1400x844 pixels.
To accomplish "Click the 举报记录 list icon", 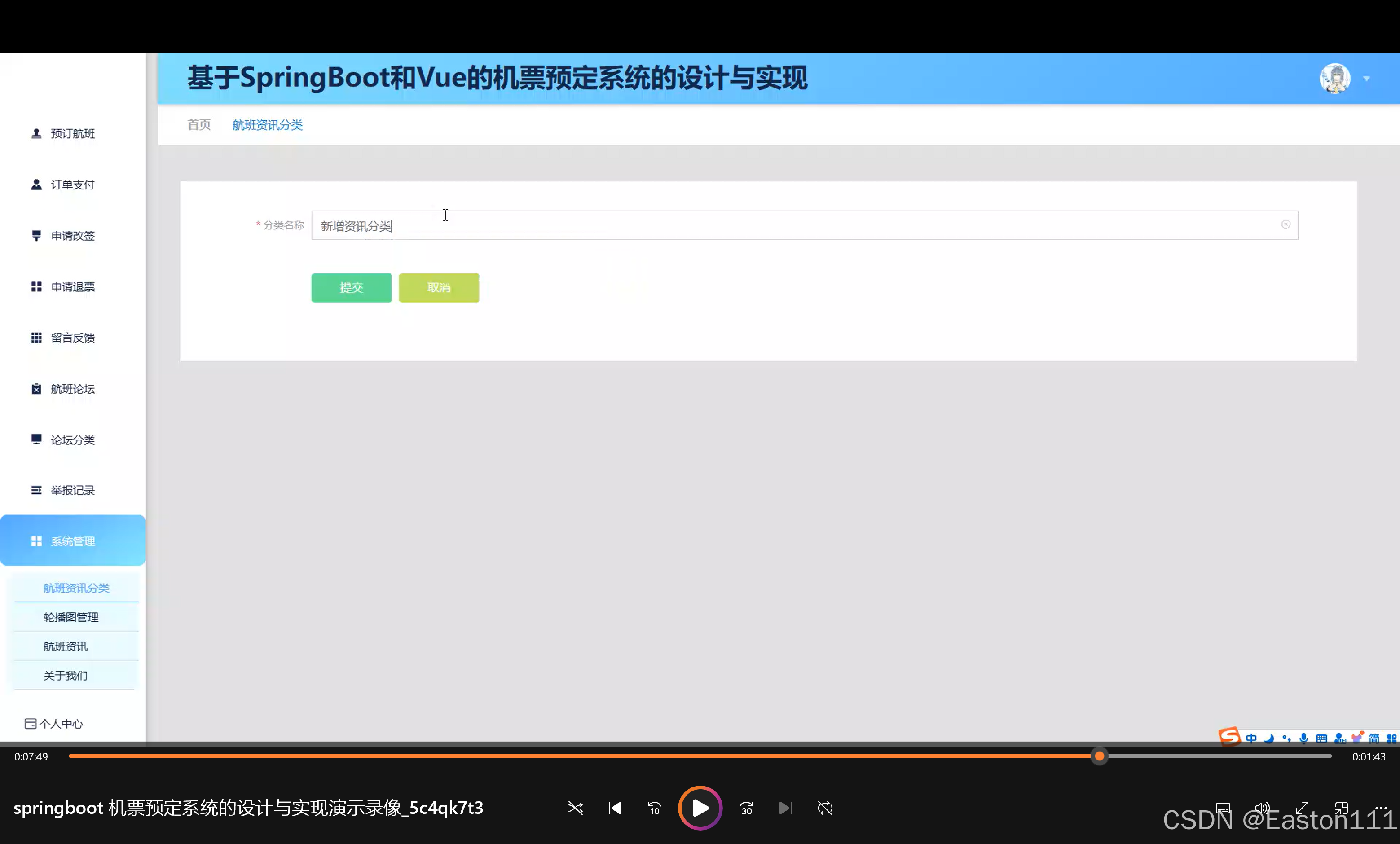I will [36, 490].
